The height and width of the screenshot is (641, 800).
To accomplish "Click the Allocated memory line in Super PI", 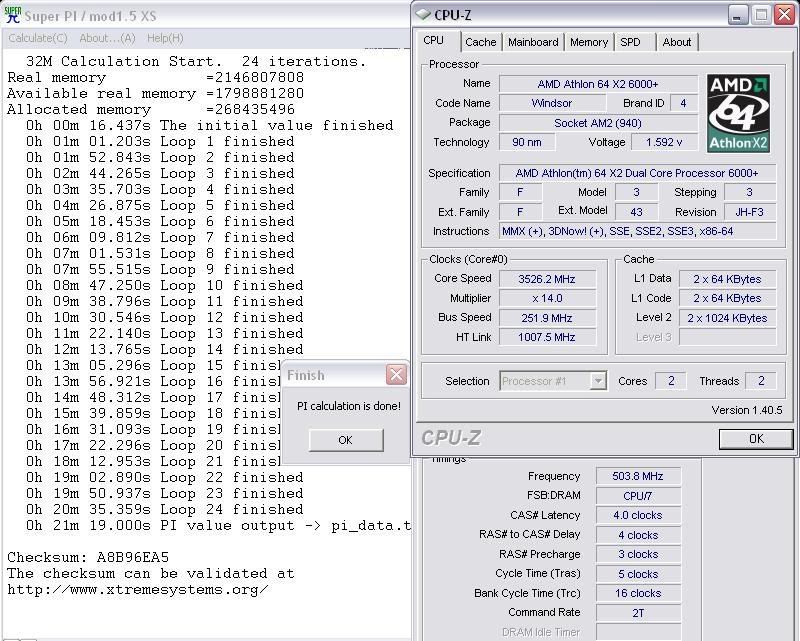I will (x=151, y=109).
